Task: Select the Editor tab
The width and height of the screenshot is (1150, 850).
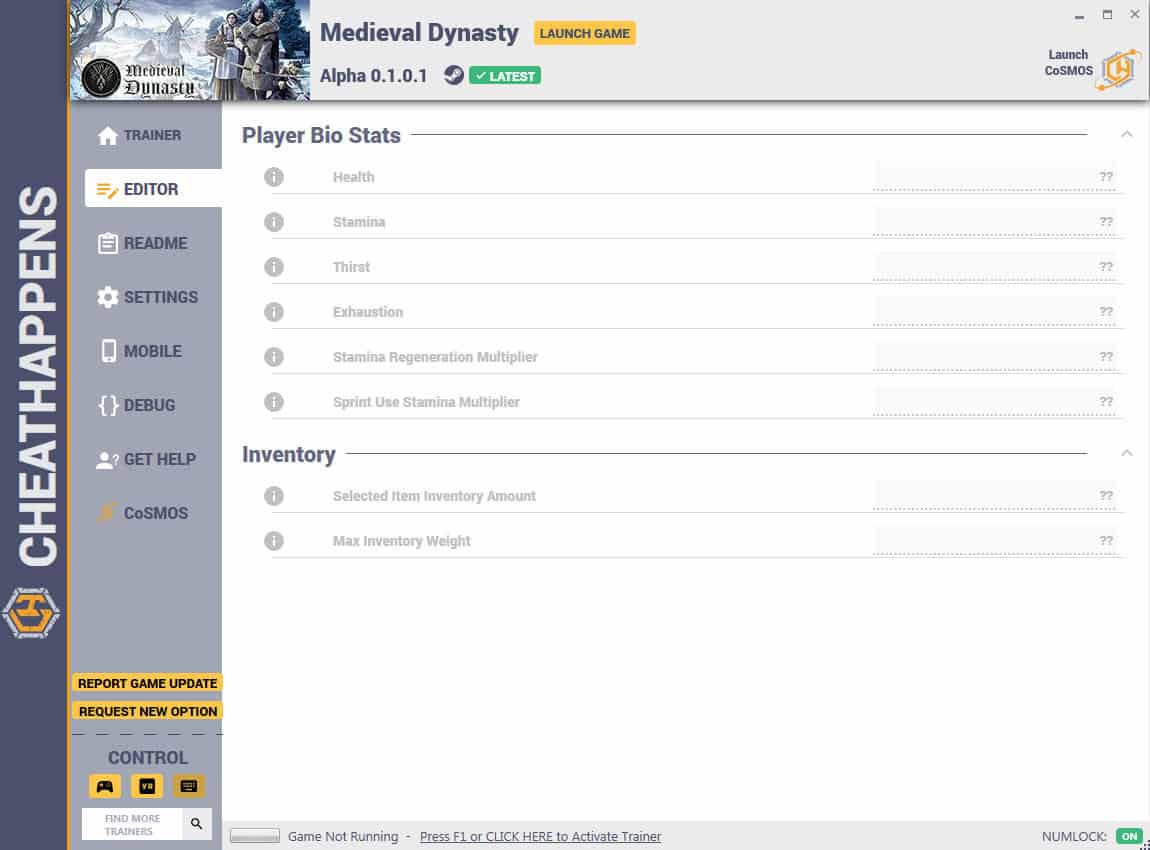Action: click(x=153, y=189)
